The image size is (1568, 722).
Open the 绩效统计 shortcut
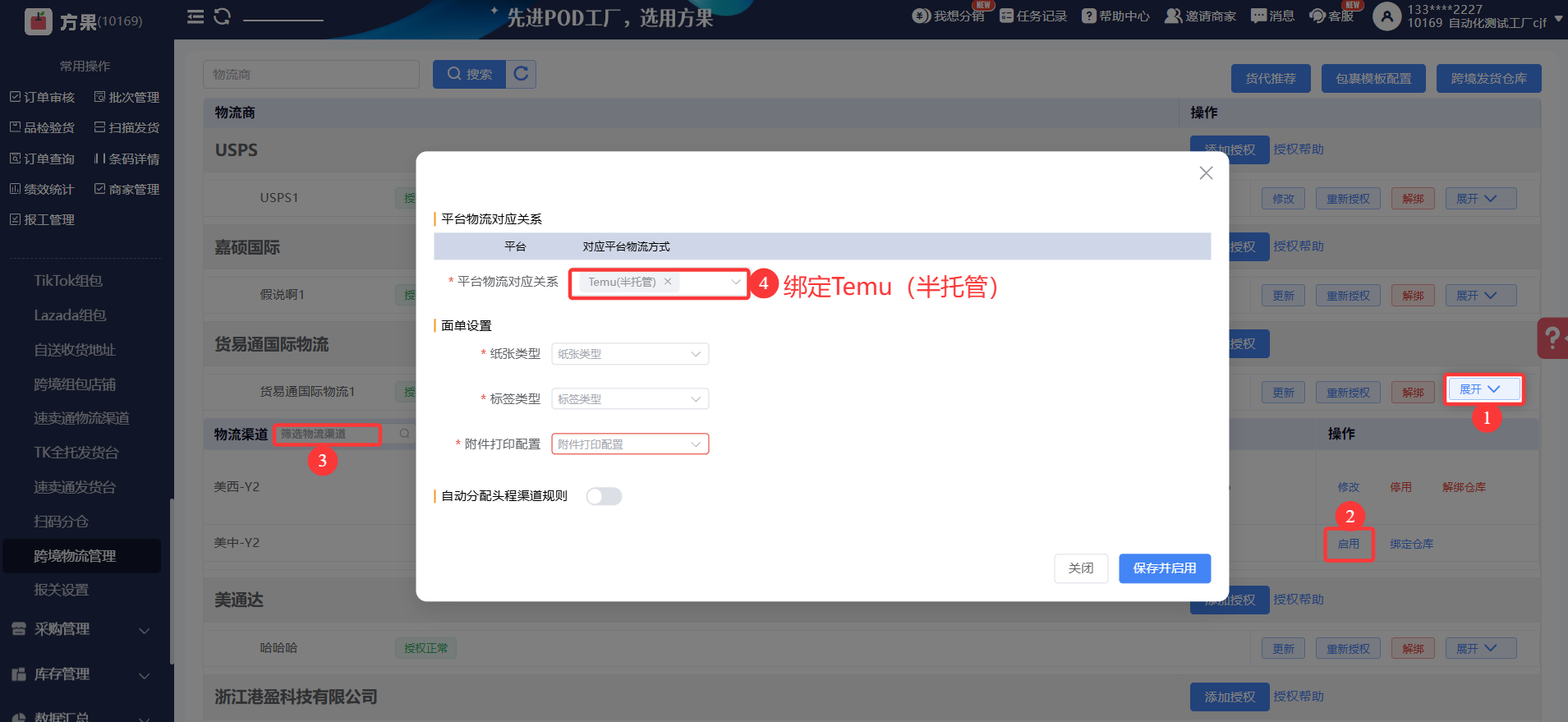(x=42, y=190)
